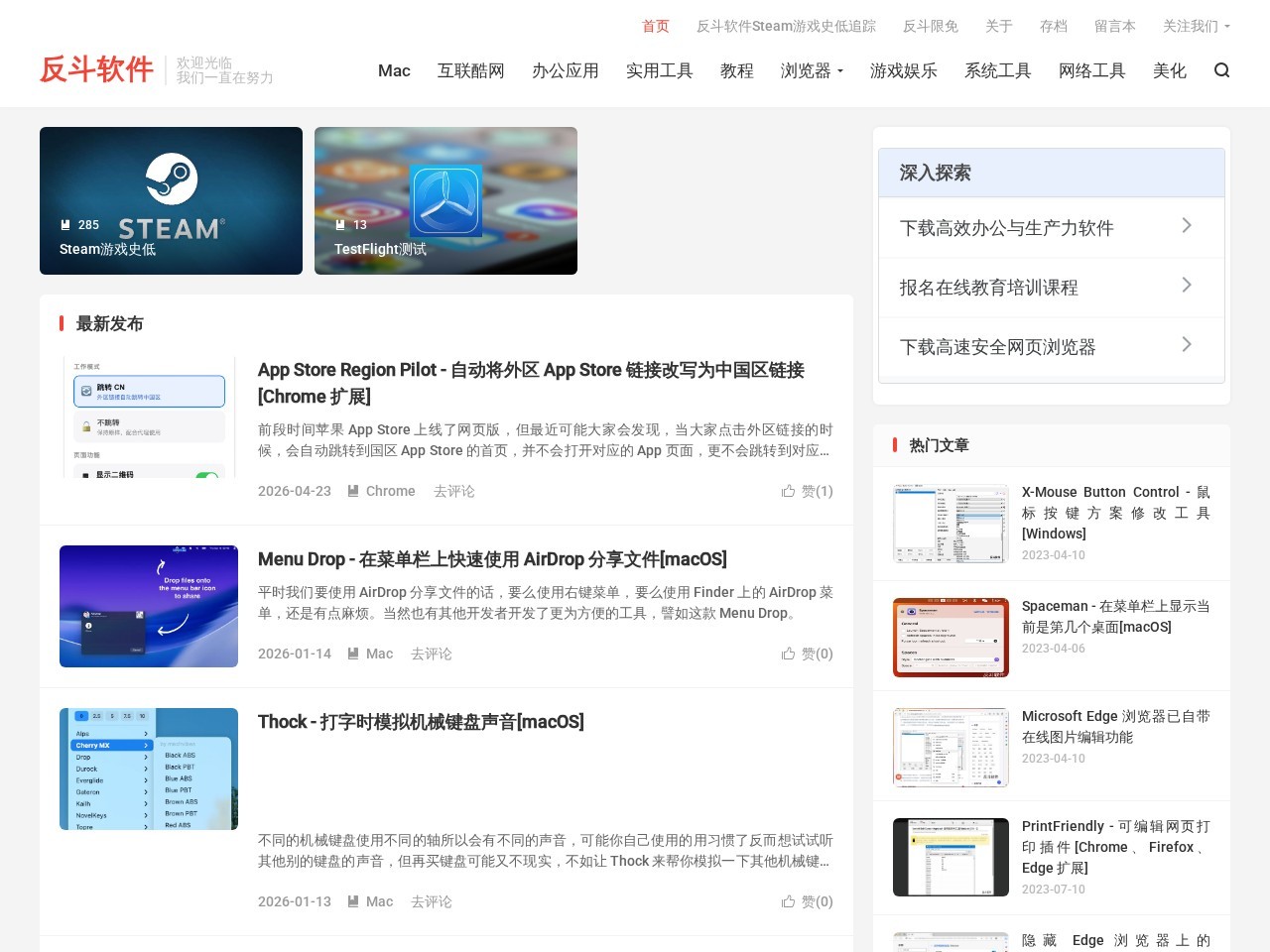Screen dimensions: 1270x952
Task: Click the like thumb icon for Thock
Action: point(788,901)
